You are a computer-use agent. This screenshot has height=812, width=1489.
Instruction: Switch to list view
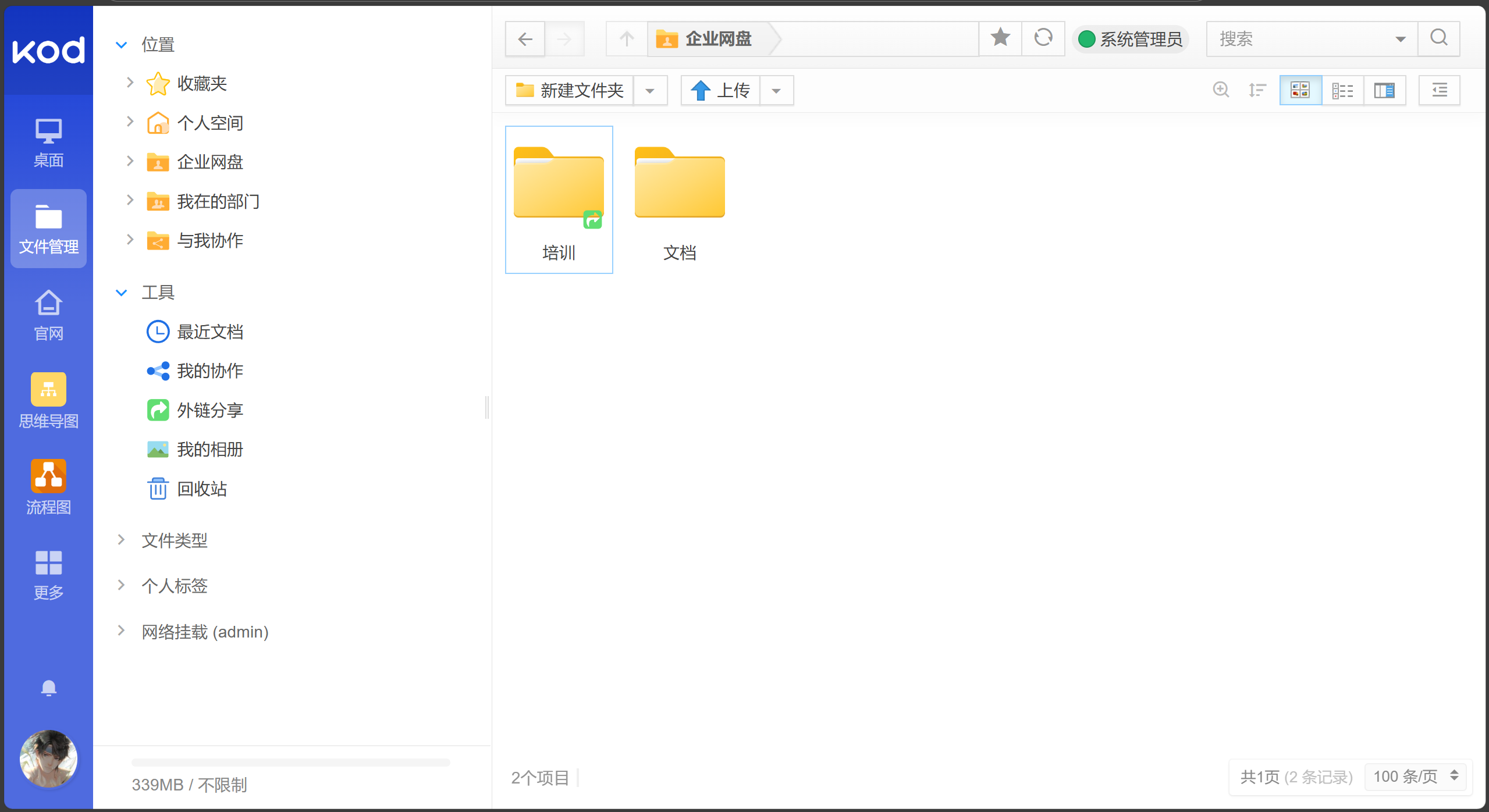click(x=1342, y=90)
